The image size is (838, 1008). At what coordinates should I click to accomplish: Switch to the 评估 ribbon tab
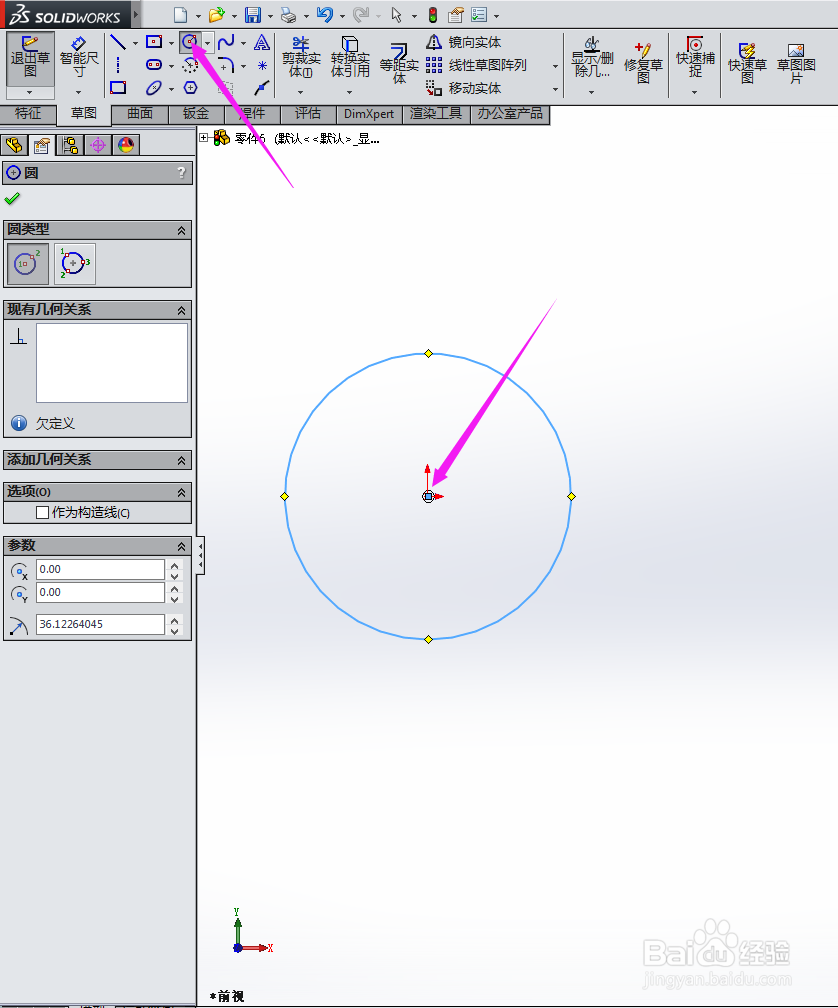click(x=307, y=114)
